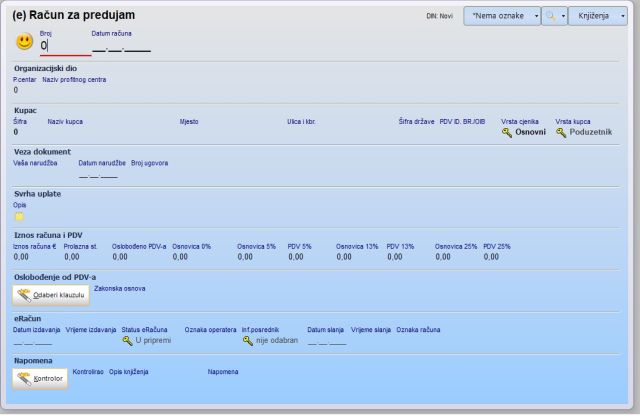The width and height of the screenshot is (640, 416).
Task: Click the key icon next to nije odabran
Action: [247, 340]
